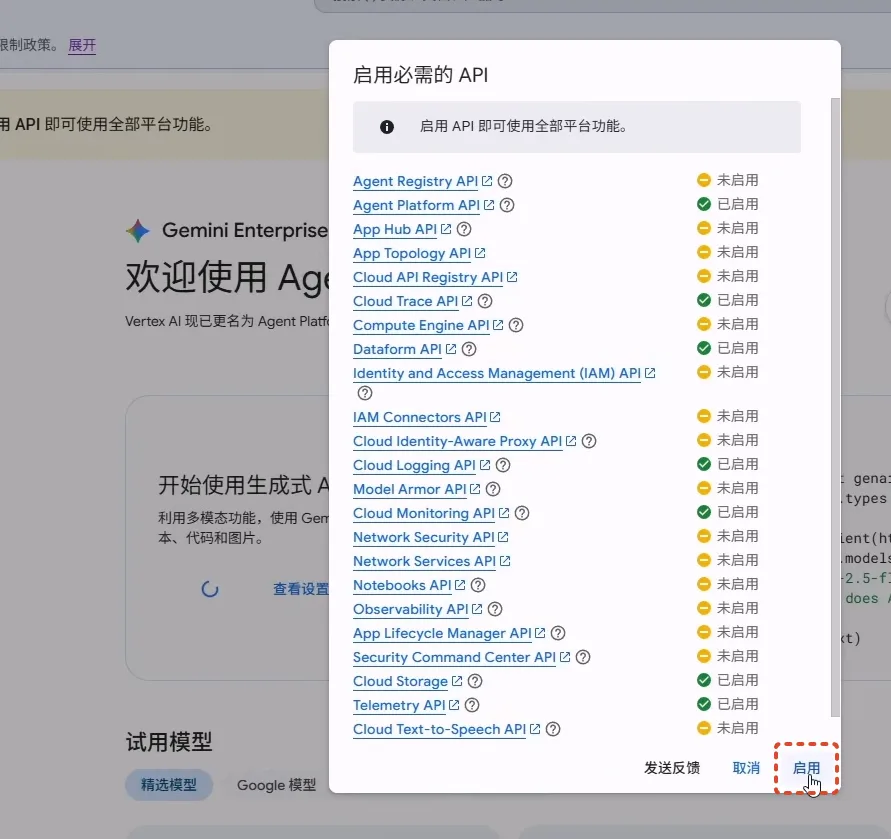Image resolution: width=891 pixels, height=839 pixels.
Task: Click the 已启用 status for Telemetry API
Action: [x=728, y=704]
